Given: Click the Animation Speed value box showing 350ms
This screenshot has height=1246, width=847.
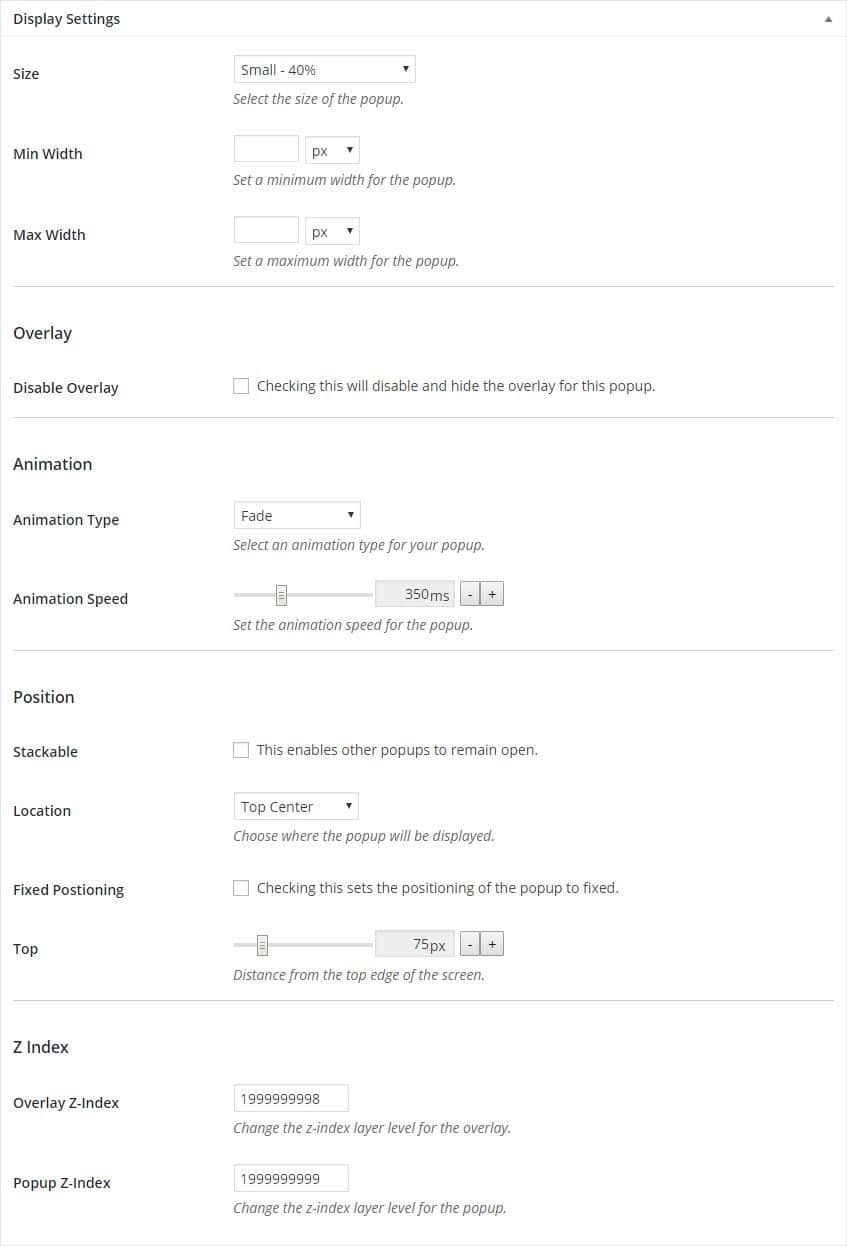Looking at the screenshot, I should pos(414,593).
